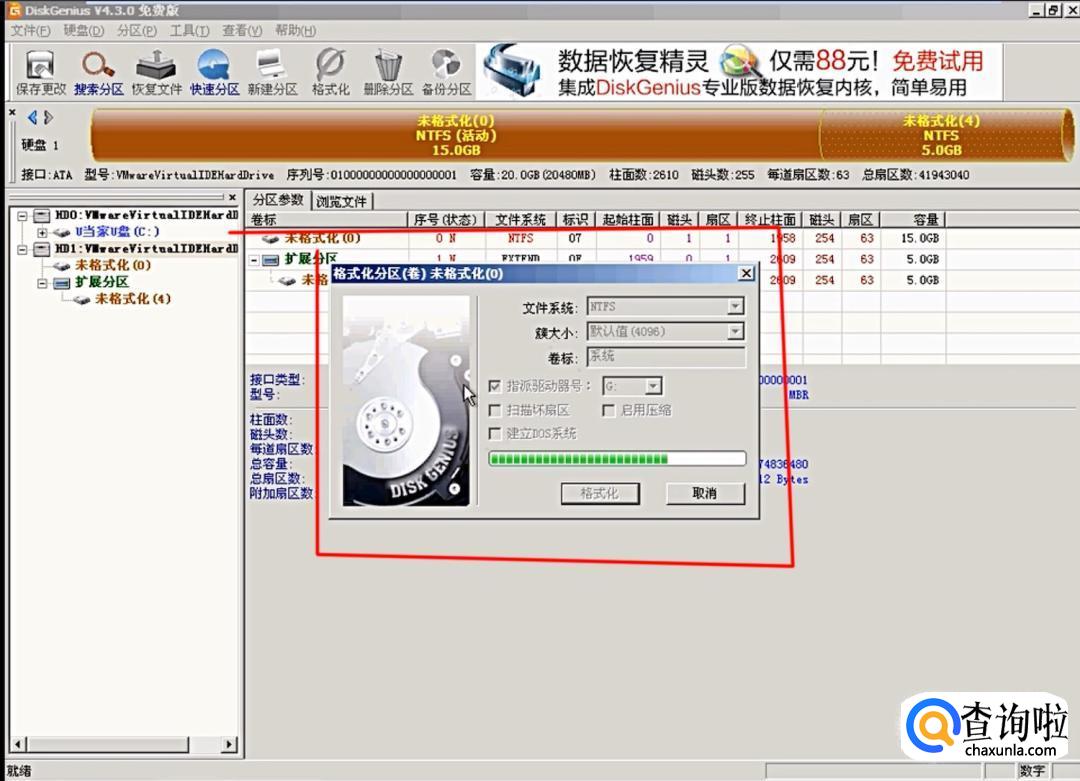Open the 文件系统 NTFS dropdown
Image resolution: width=1080 pixels, height=781 pixels.
pyautogui.click(x=736, y=306)
